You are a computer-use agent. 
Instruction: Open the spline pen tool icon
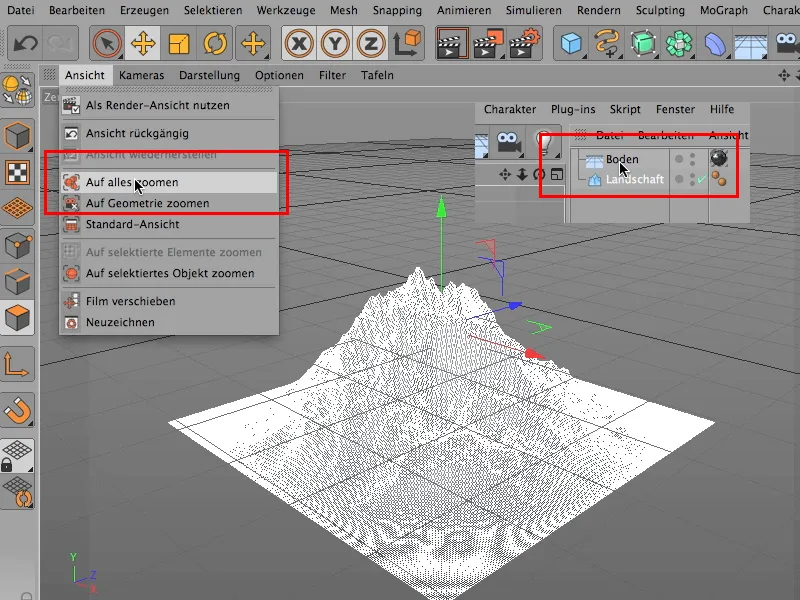point(607,43)
